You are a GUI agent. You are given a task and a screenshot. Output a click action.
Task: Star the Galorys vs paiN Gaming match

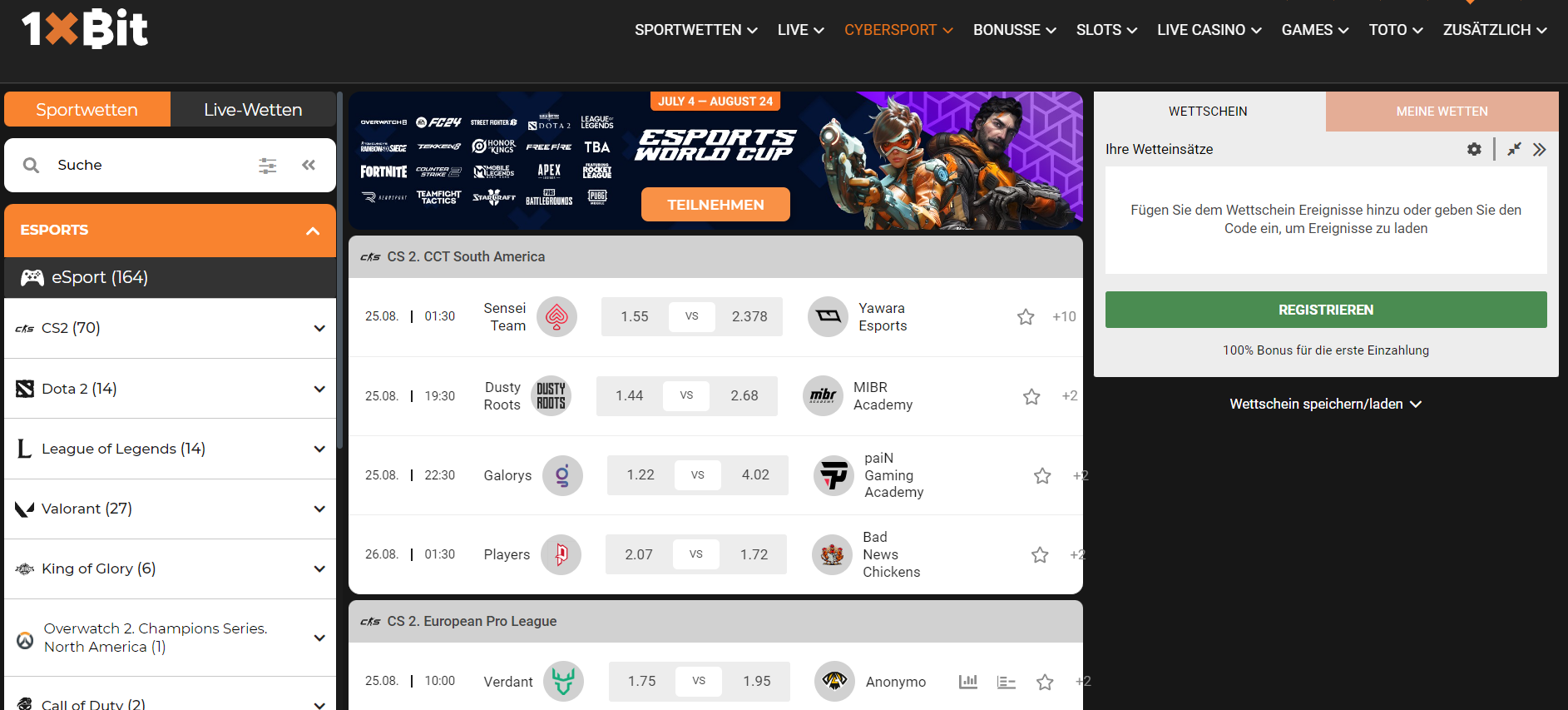[1042, 475]
